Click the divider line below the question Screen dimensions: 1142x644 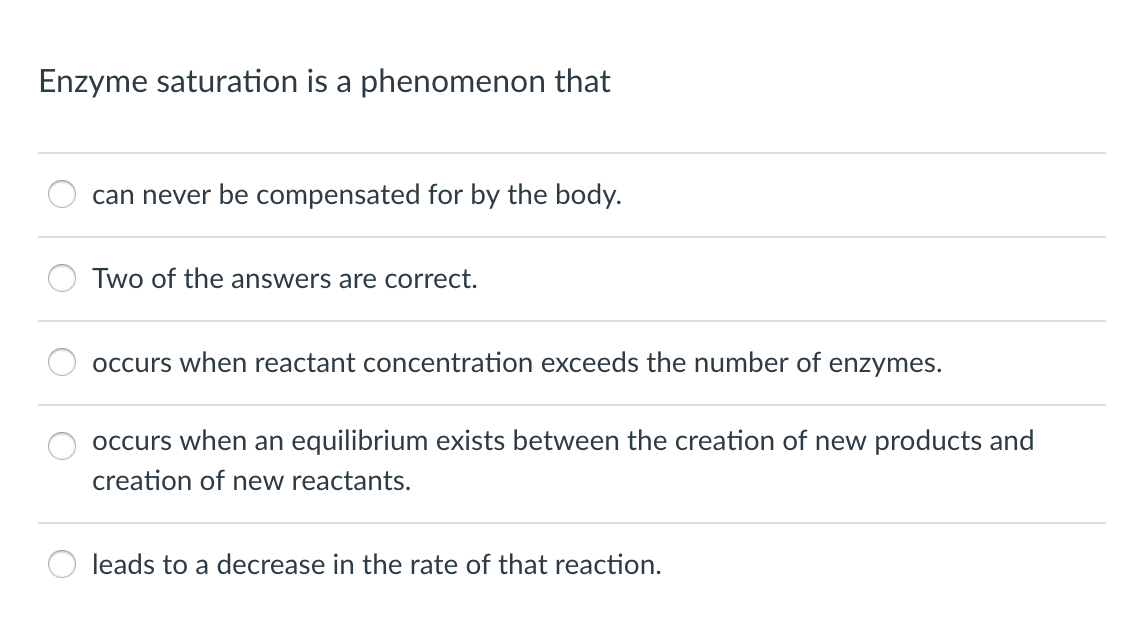click(571, 153)
